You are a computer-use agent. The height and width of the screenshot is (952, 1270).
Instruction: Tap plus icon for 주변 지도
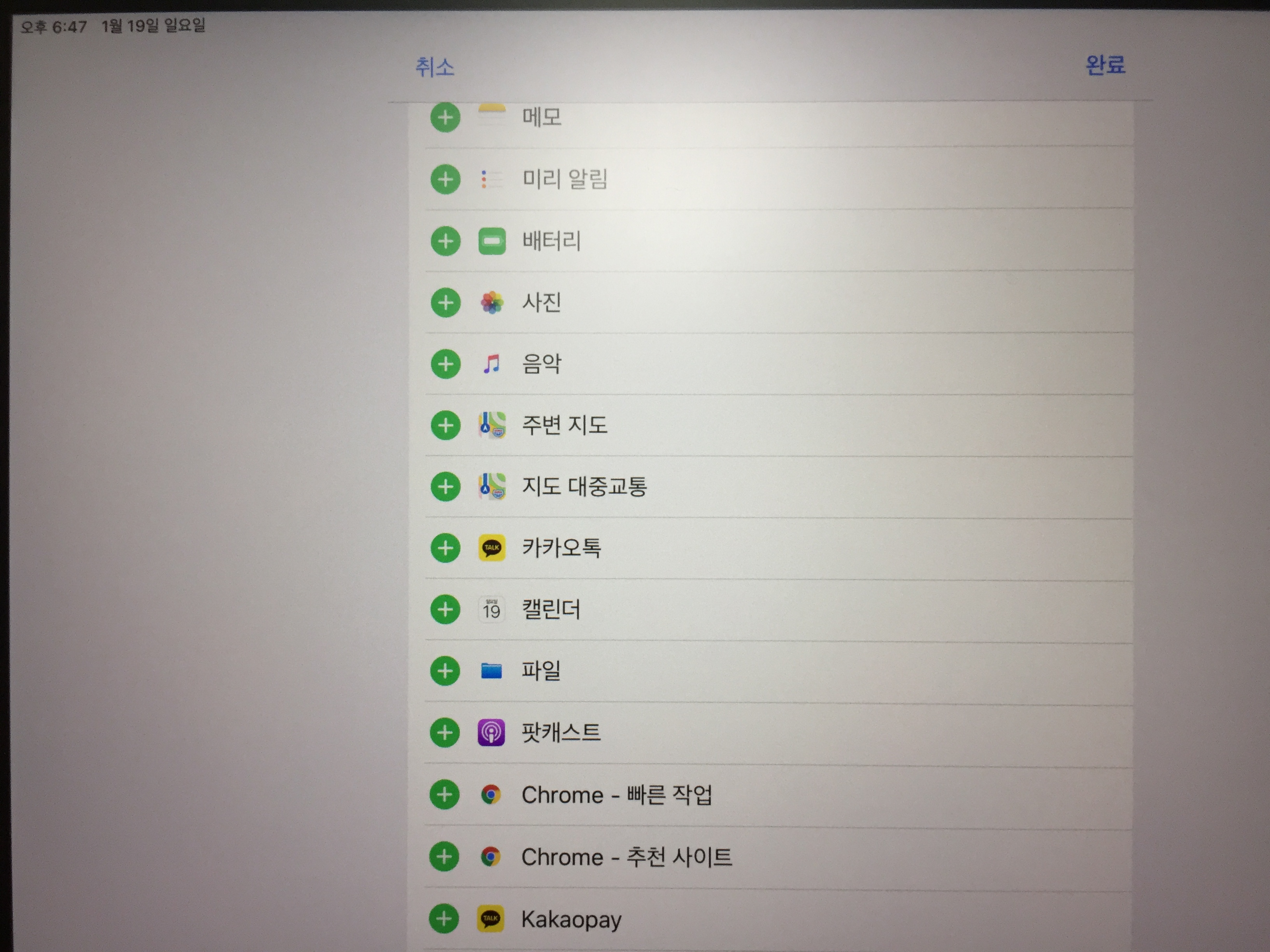[x=446, y=426]
